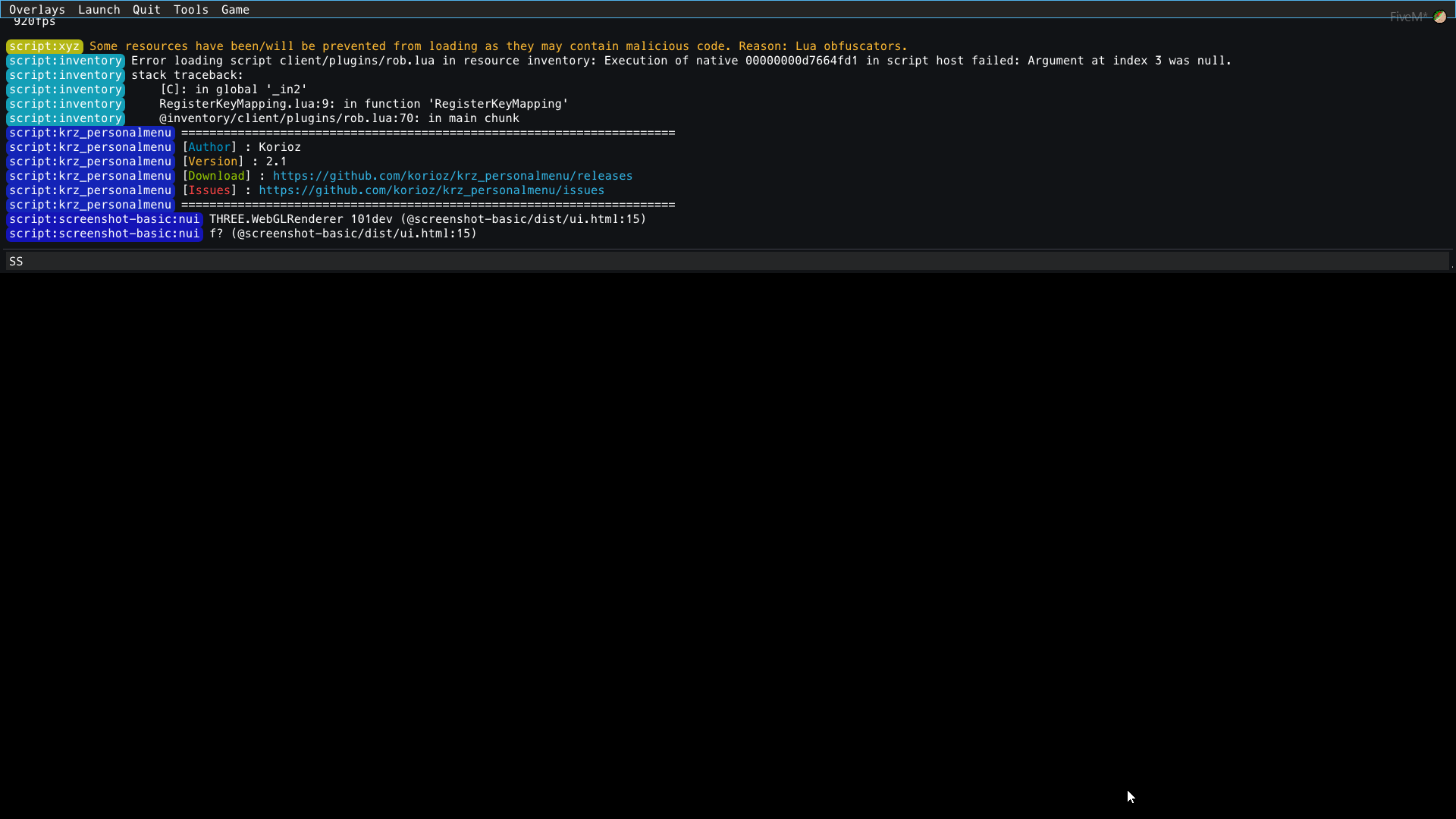Click the script:krz_personalmenu badge

click(x=89, y=147)
